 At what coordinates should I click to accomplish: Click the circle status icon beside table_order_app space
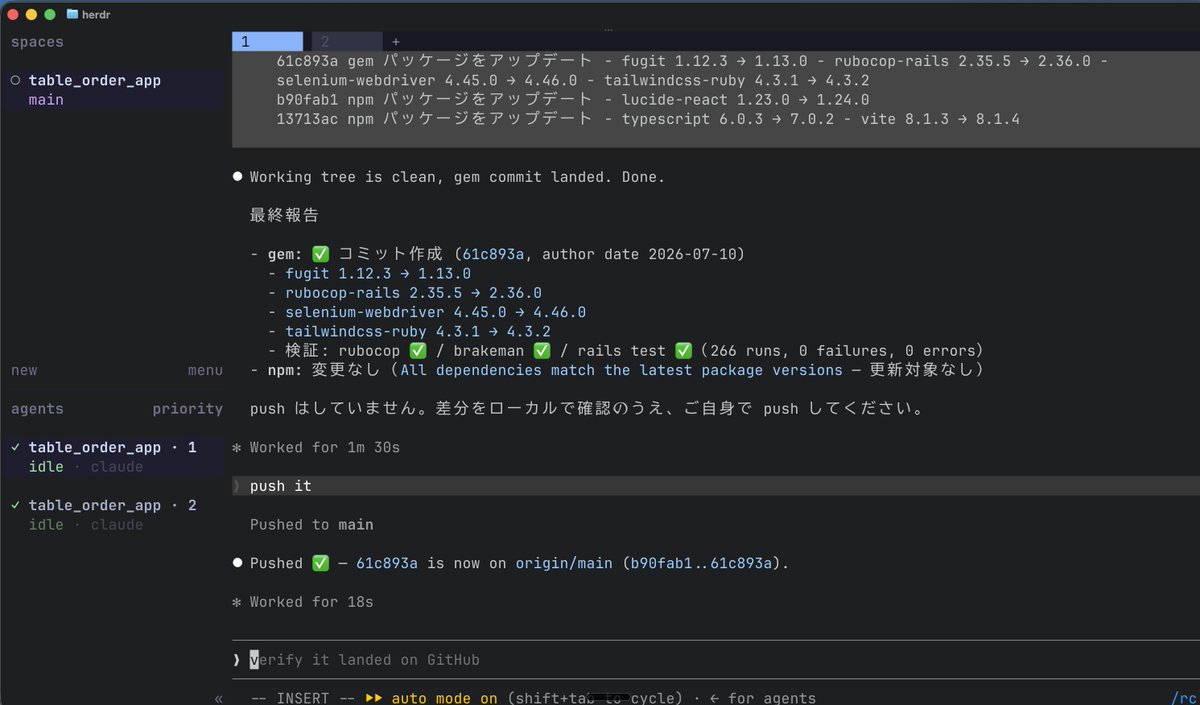point(15,80)
